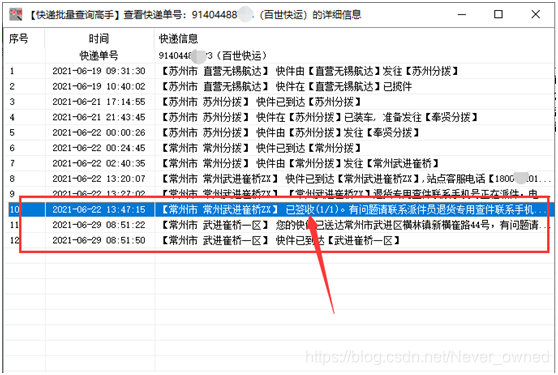
Task: Select highlighted time cell 2021-06-22 13:47:15
Action: pyautogui.click(x=99, y=210)
